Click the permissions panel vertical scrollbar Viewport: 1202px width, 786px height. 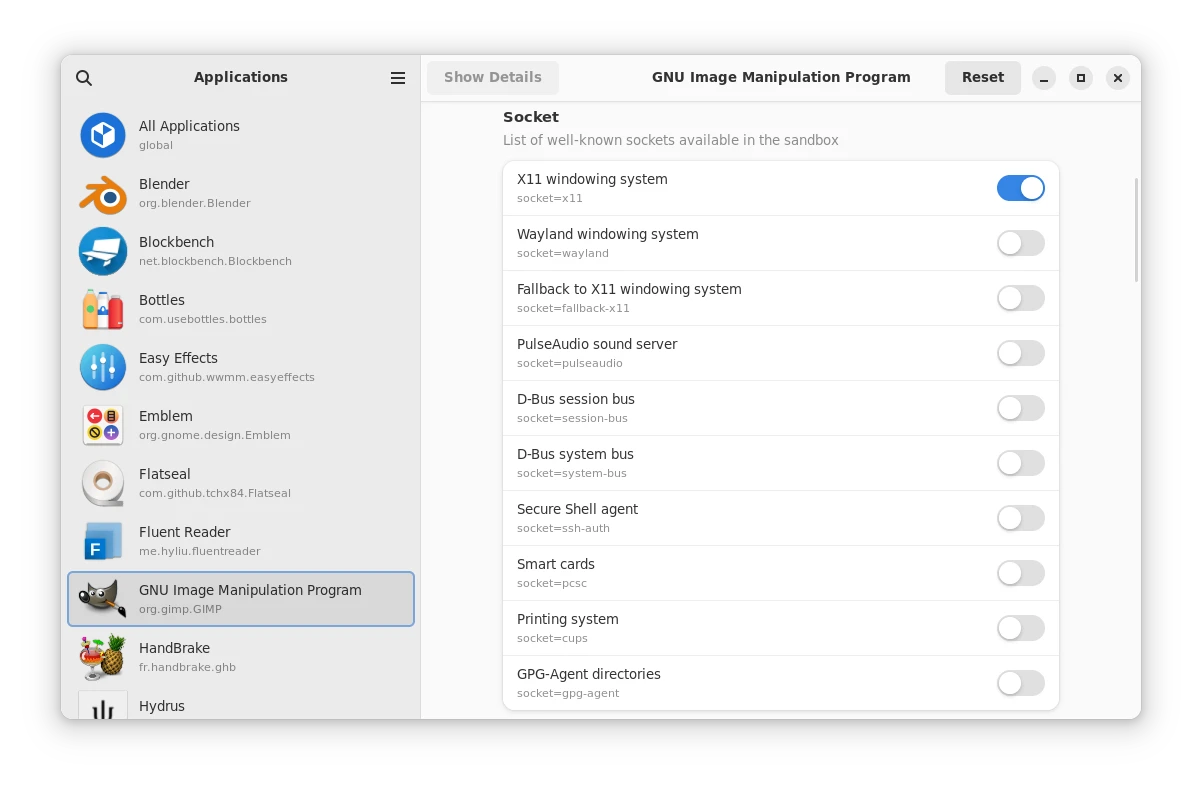[1136, 230]
